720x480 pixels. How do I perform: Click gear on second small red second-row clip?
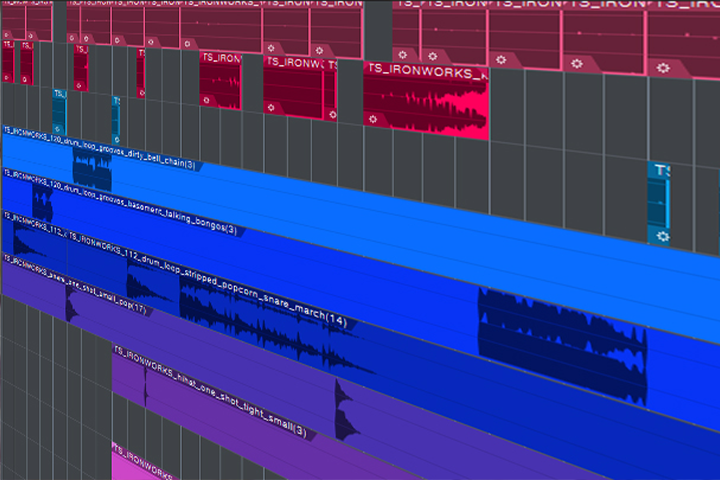click(25, 80)
